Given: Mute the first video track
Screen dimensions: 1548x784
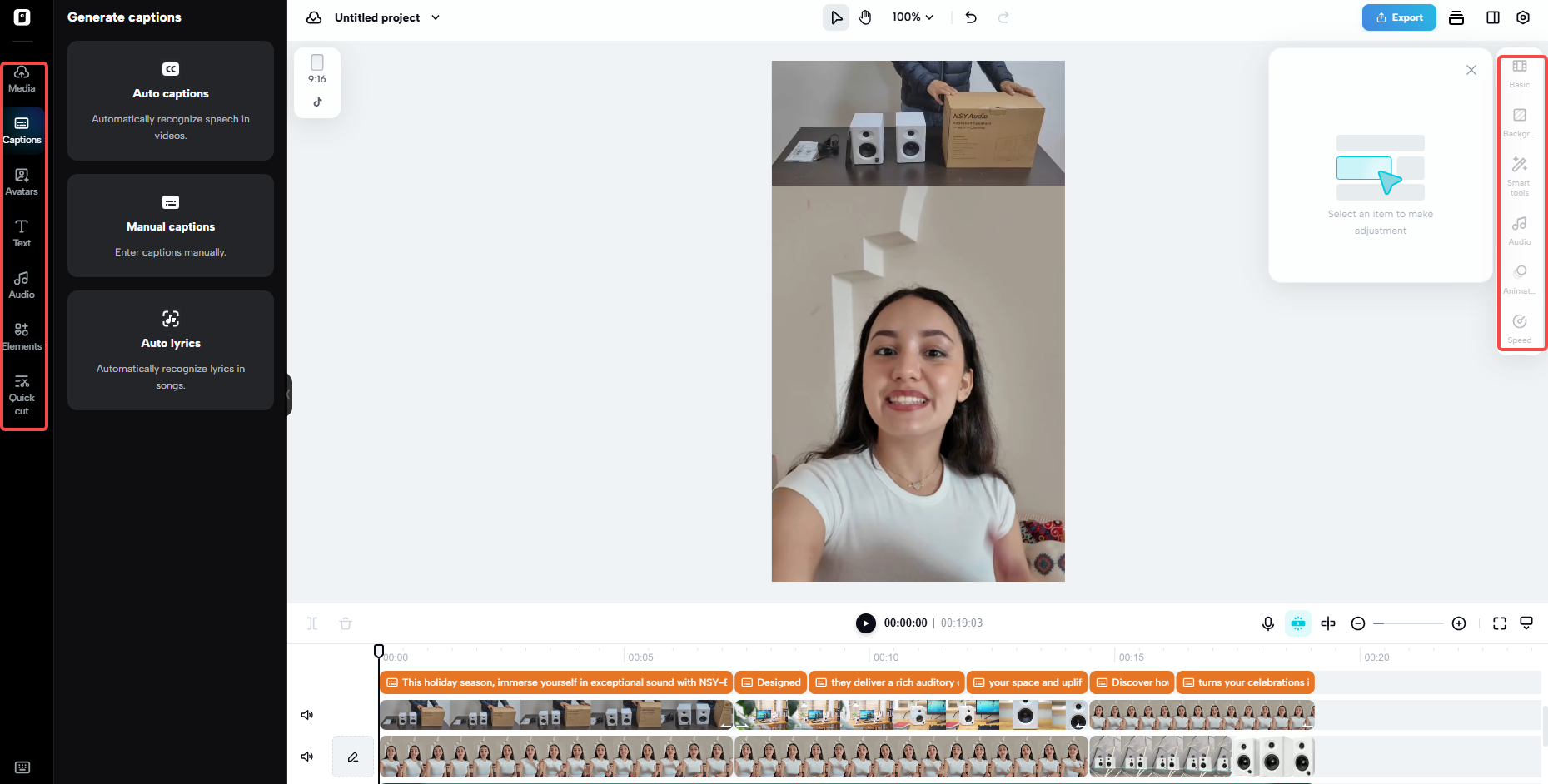Looking at the screenshot, I should pos(306,714).
